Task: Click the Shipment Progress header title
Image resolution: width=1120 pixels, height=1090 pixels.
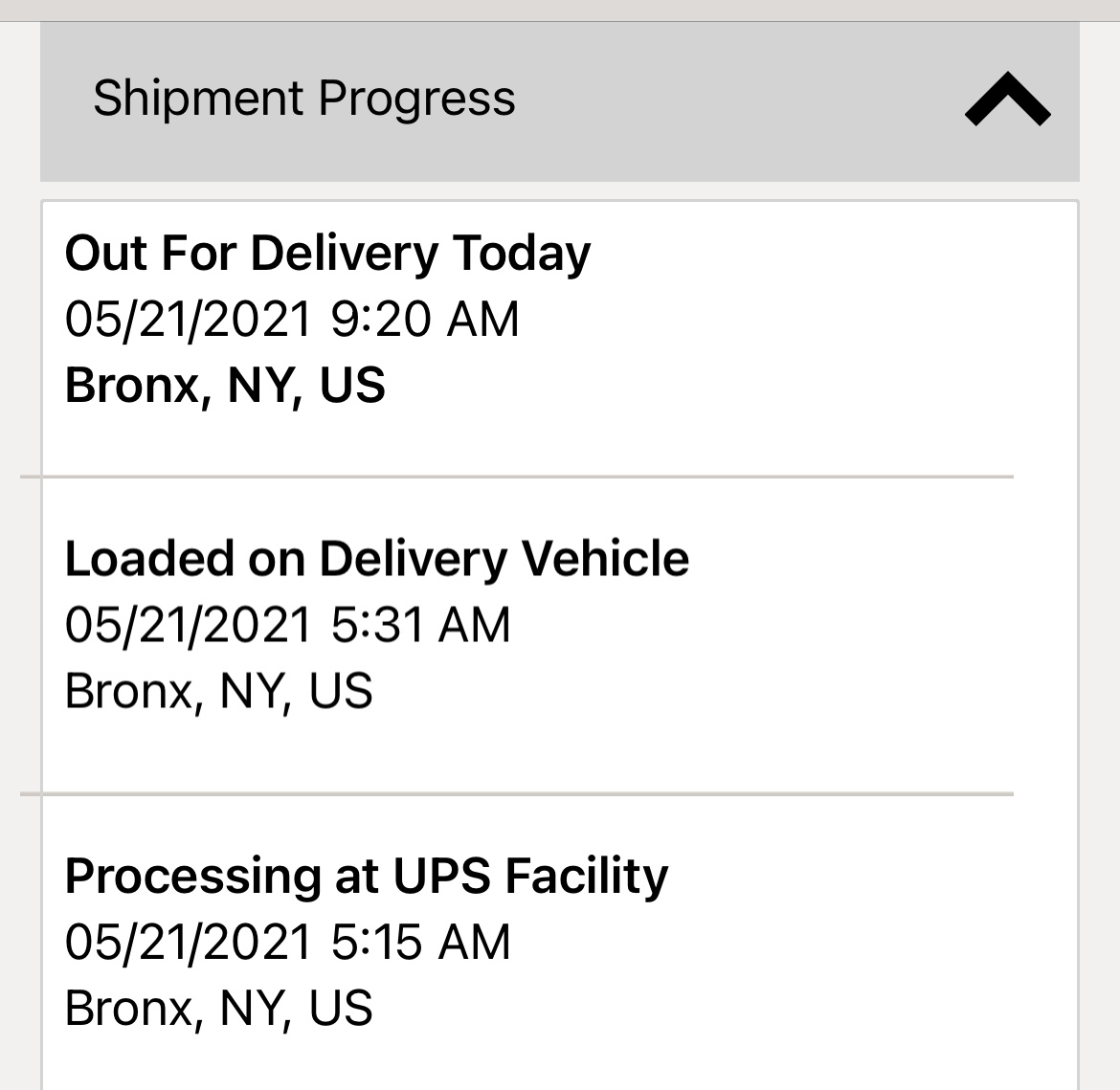Action: point(303,99)
